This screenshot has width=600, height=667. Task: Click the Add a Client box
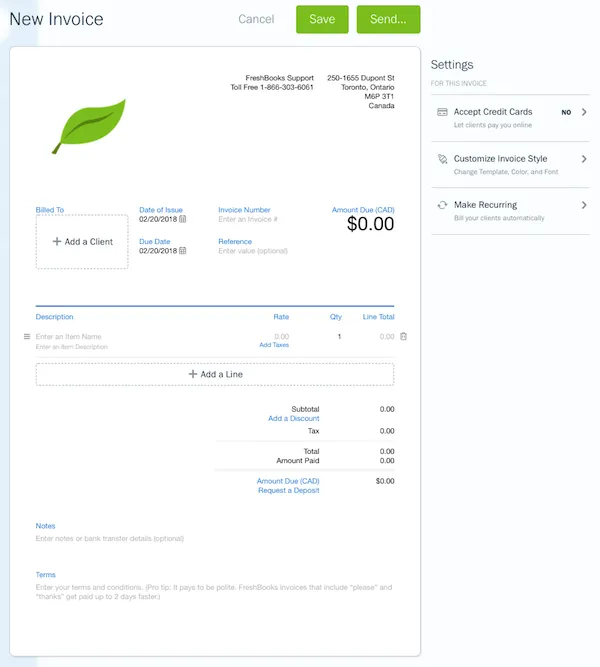pyautogui.click(x=82, y=242)
